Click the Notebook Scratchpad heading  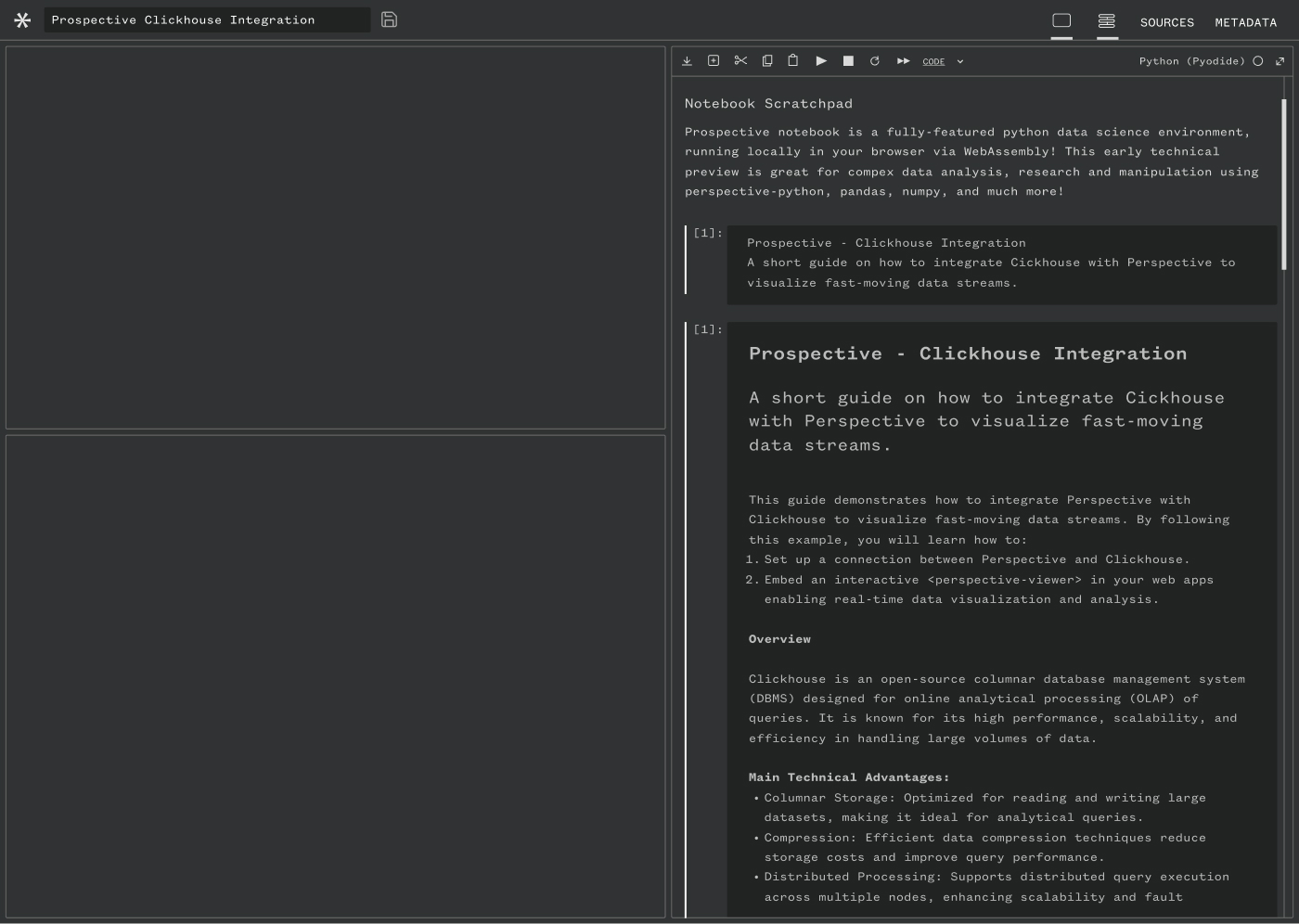(768, 104)
